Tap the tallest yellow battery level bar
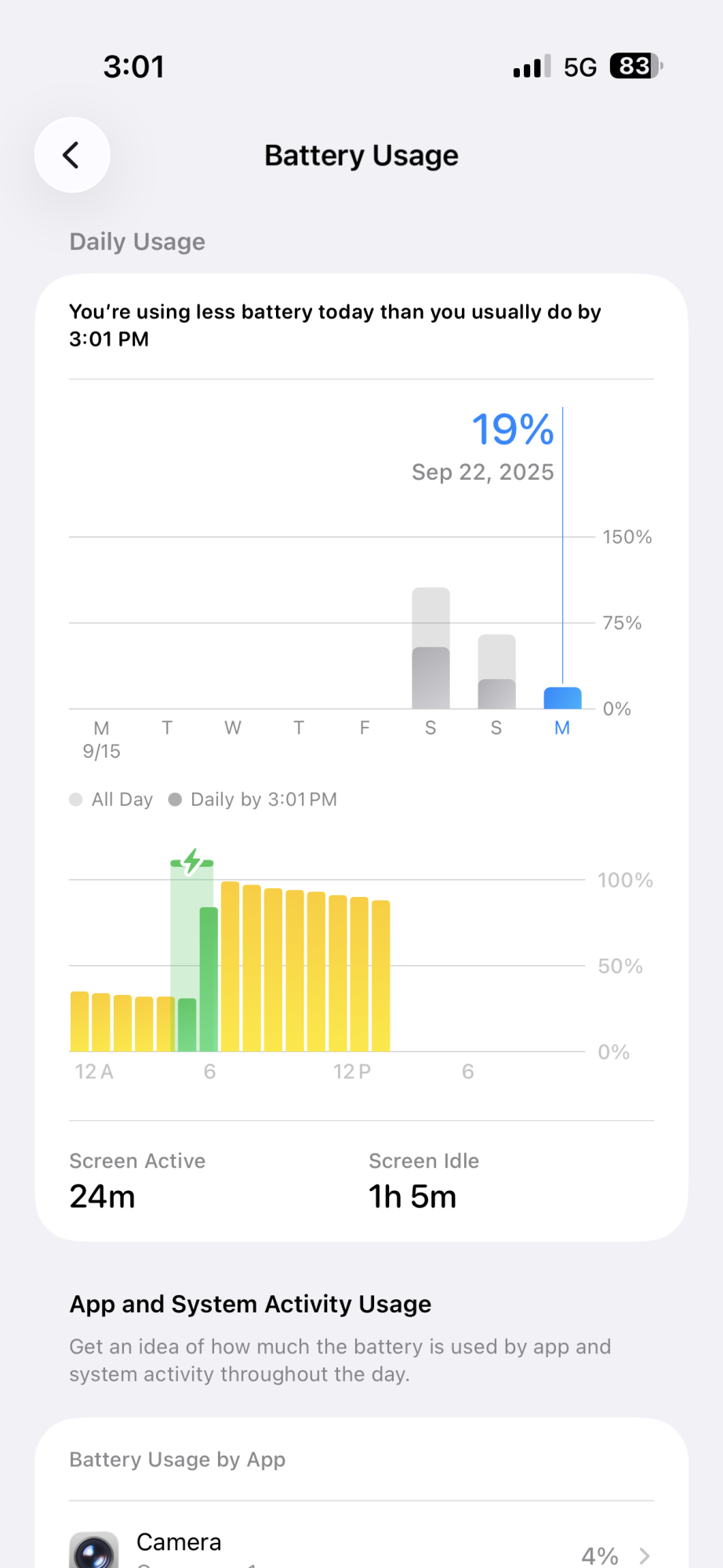723x1568 pixels. tap(230, 966)
